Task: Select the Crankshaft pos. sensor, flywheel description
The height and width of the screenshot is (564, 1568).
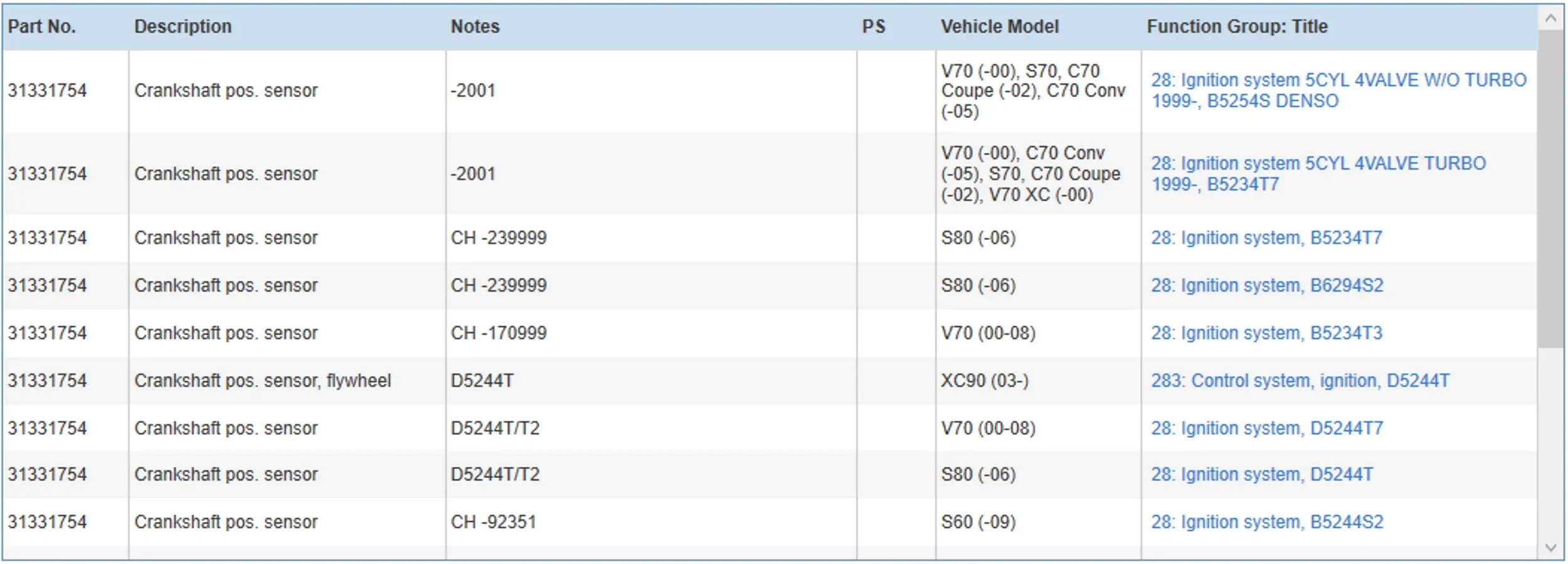Action: [x=262, y=381]
